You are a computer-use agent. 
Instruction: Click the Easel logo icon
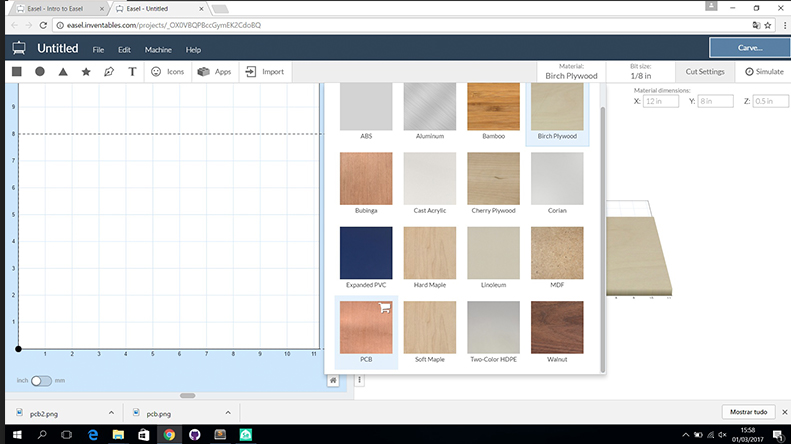(x=19, y=48)
